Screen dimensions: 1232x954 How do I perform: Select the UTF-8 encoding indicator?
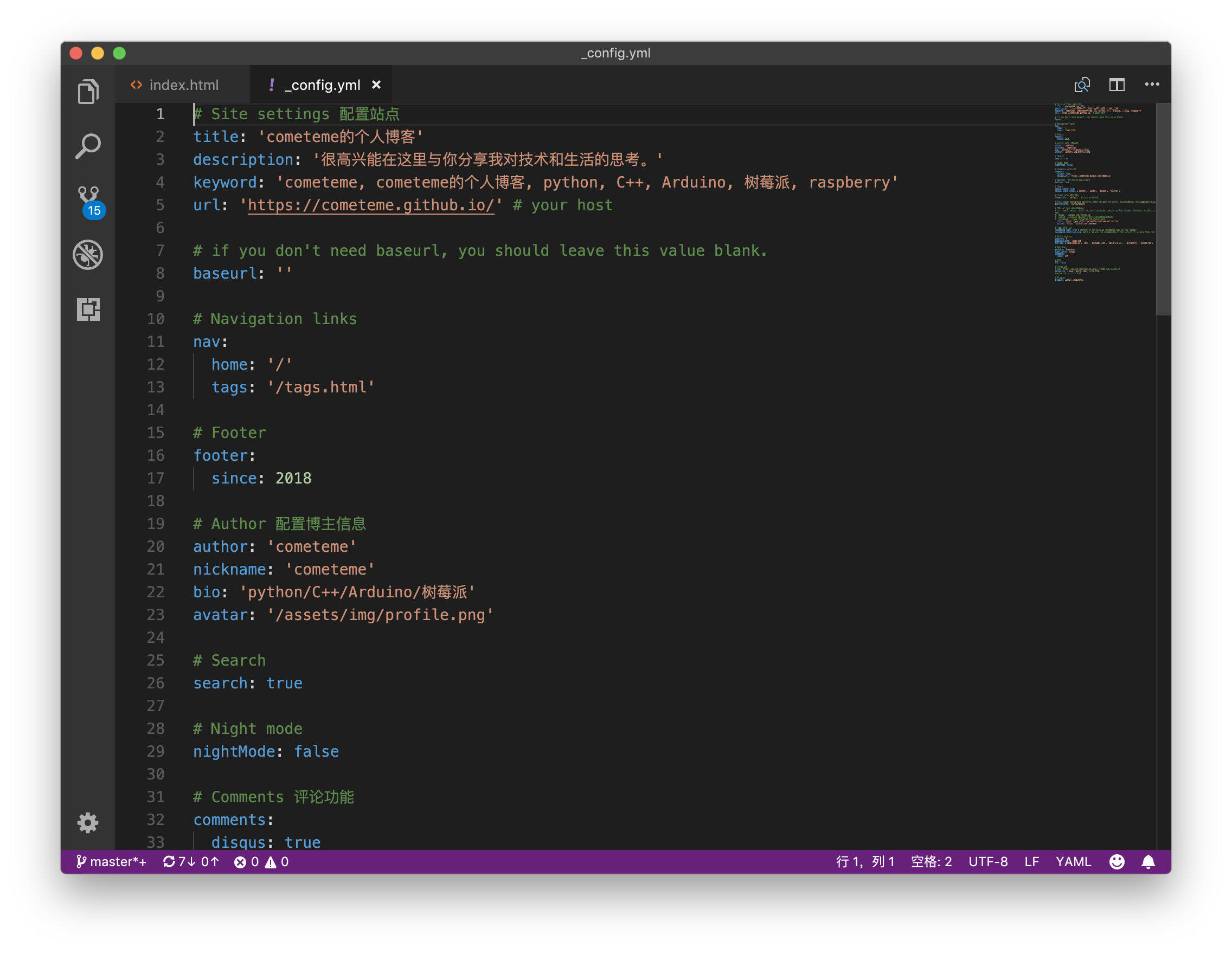[988, 861]
